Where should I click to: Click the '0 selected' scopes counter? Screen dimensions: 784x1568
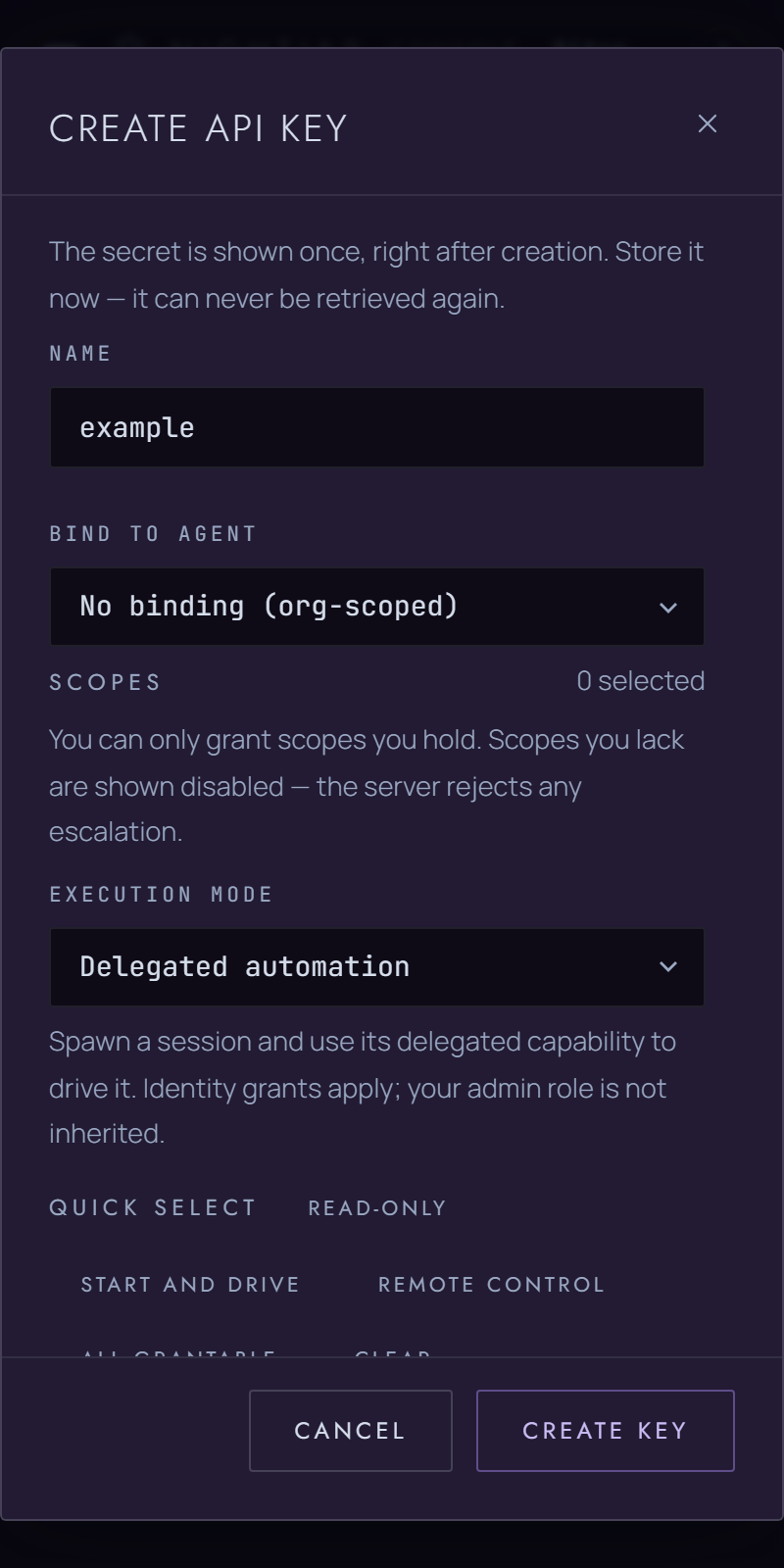click(x=641, y=681)
